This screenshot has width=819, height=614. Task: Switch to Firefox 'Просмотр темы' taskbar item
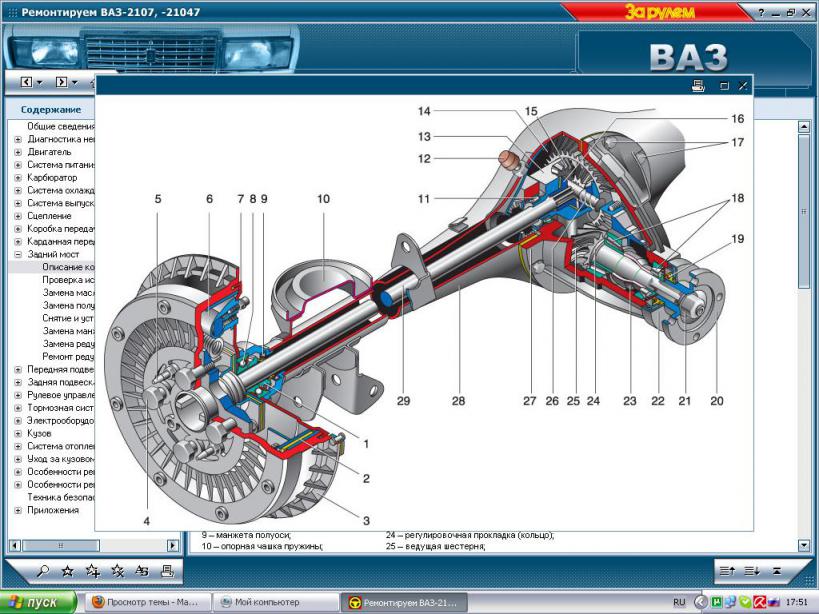tap(148, 603)
